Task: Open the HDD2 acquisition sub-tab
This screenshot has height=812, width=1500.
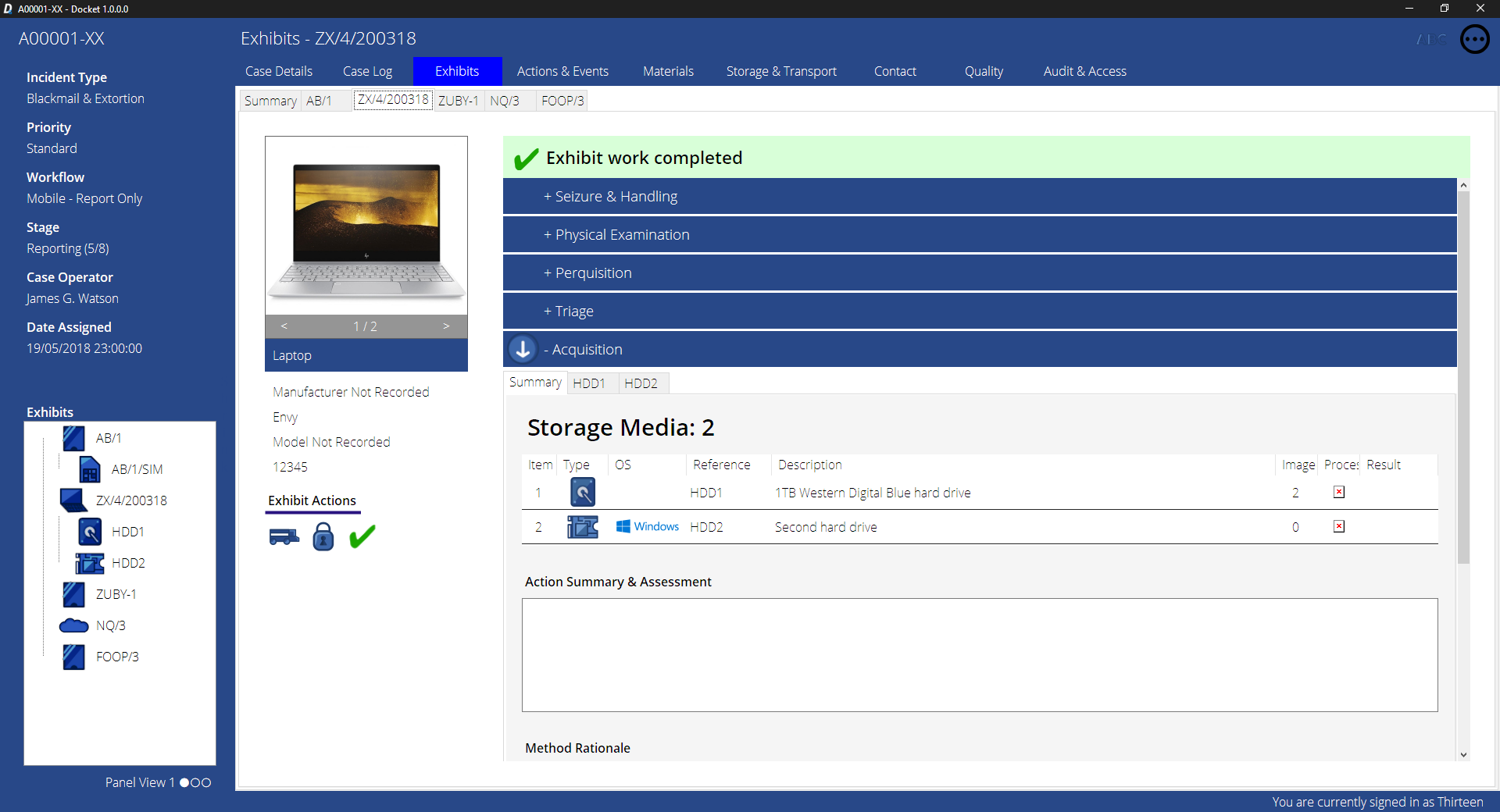Action: tap(641, 383)
